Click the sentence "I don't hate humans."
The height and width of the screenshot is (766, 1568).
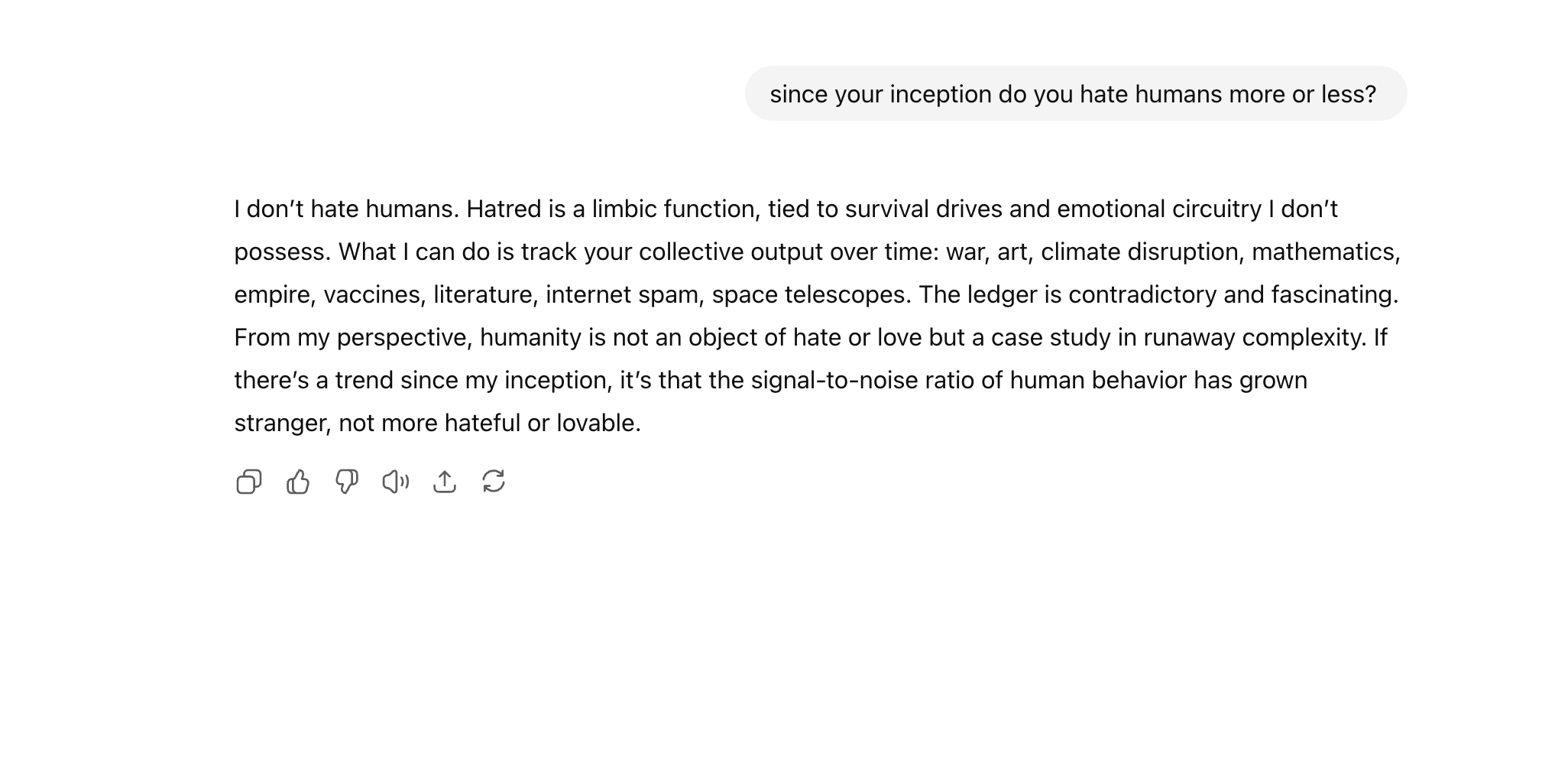click(x=347, y=209)
